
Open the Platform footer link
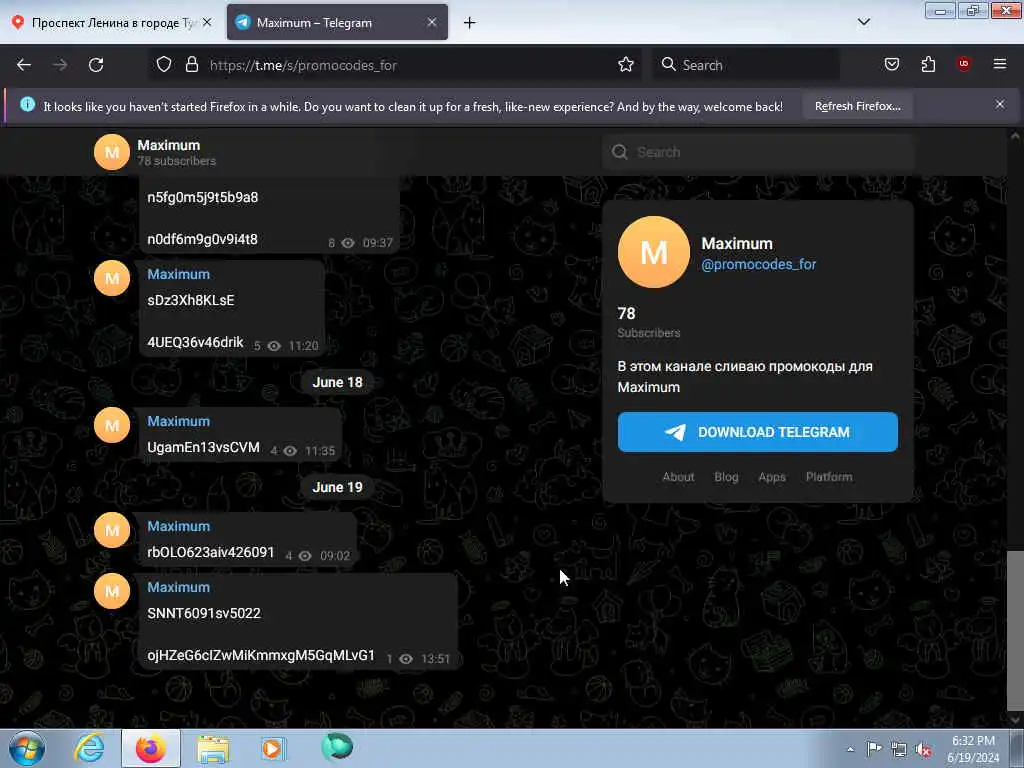pyautogui.click(x=829, y=477)
